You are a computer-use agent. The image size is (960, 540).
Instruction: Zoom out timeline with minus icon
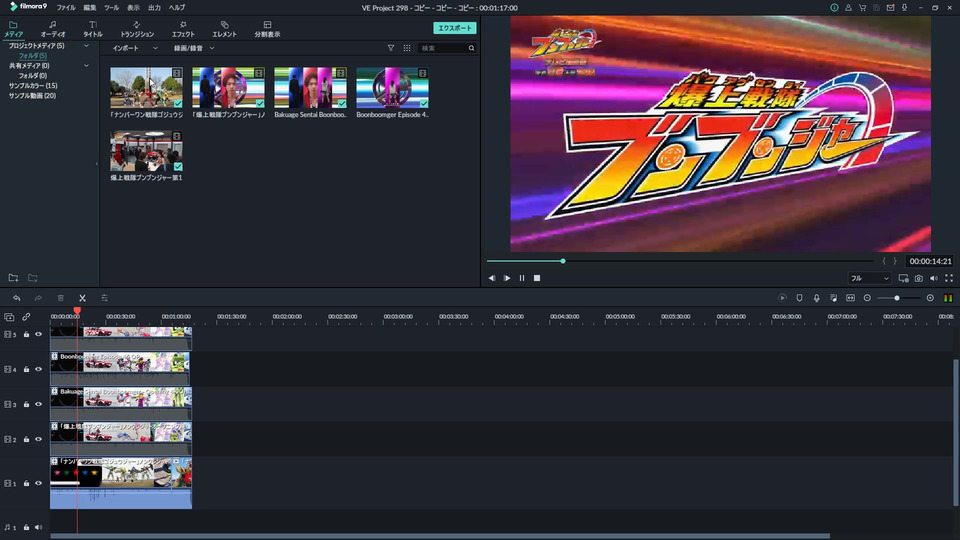867,298
